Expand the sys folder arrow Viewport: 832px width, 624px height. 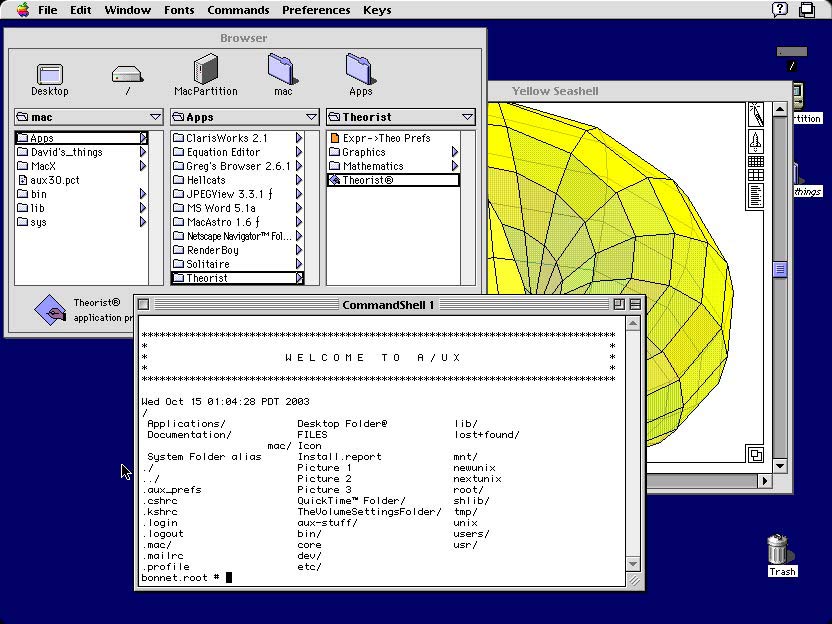(x=143, y=222)
